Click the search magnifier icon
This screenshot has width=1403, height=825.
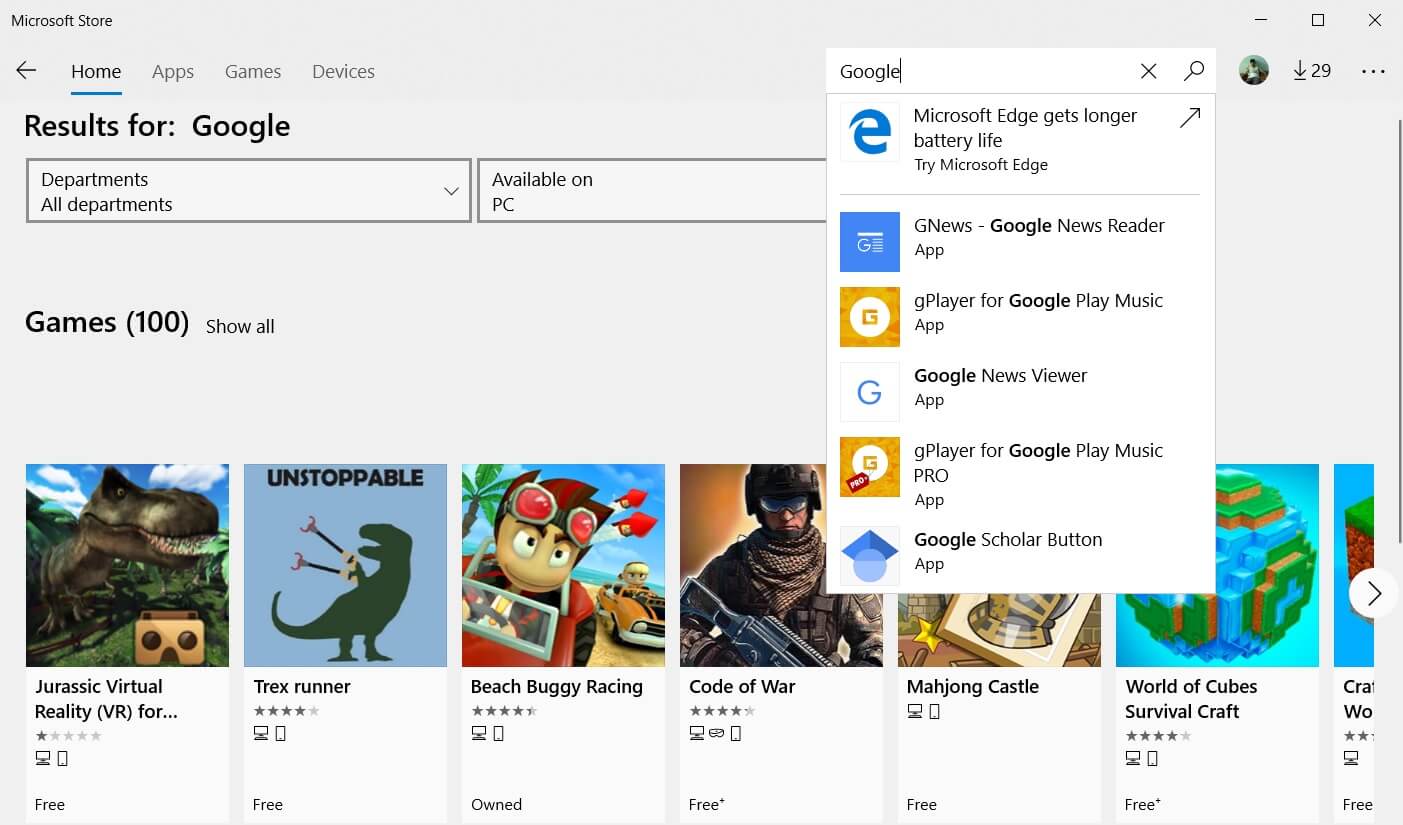click(1194, 71)
